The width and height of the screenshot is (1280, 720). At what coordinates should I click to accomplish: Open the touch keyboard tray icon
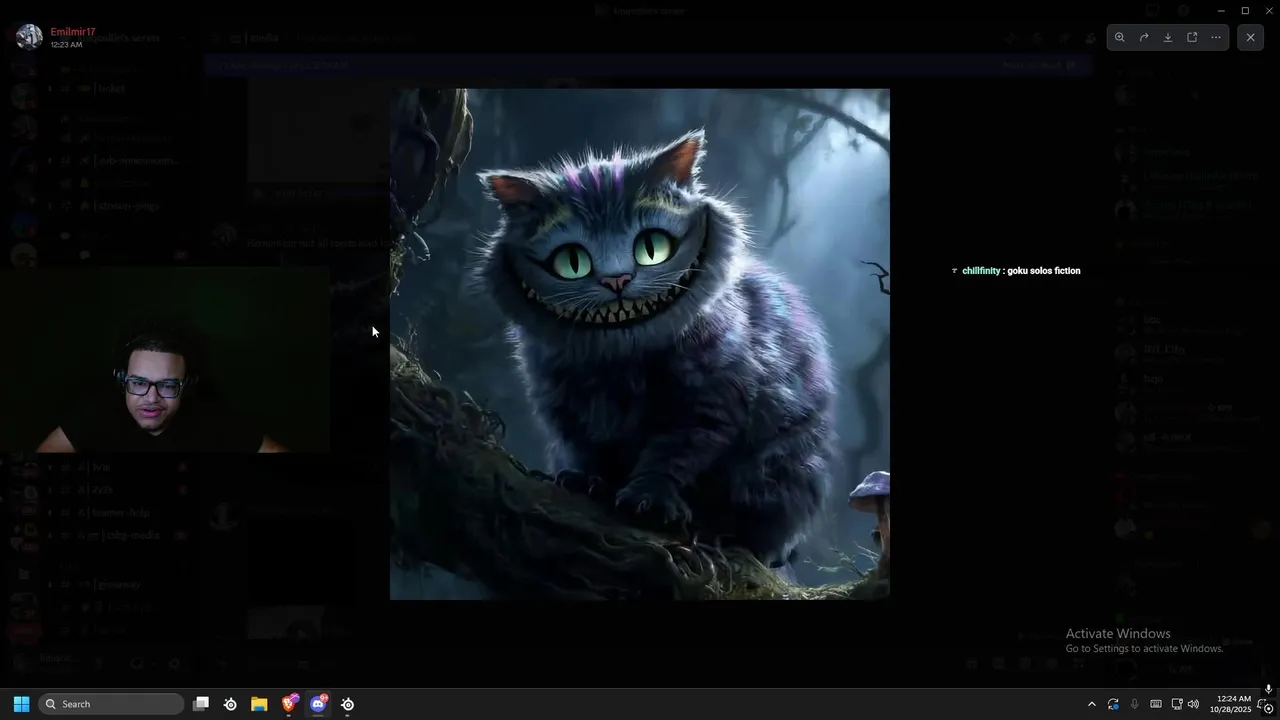click(1156, 704)
